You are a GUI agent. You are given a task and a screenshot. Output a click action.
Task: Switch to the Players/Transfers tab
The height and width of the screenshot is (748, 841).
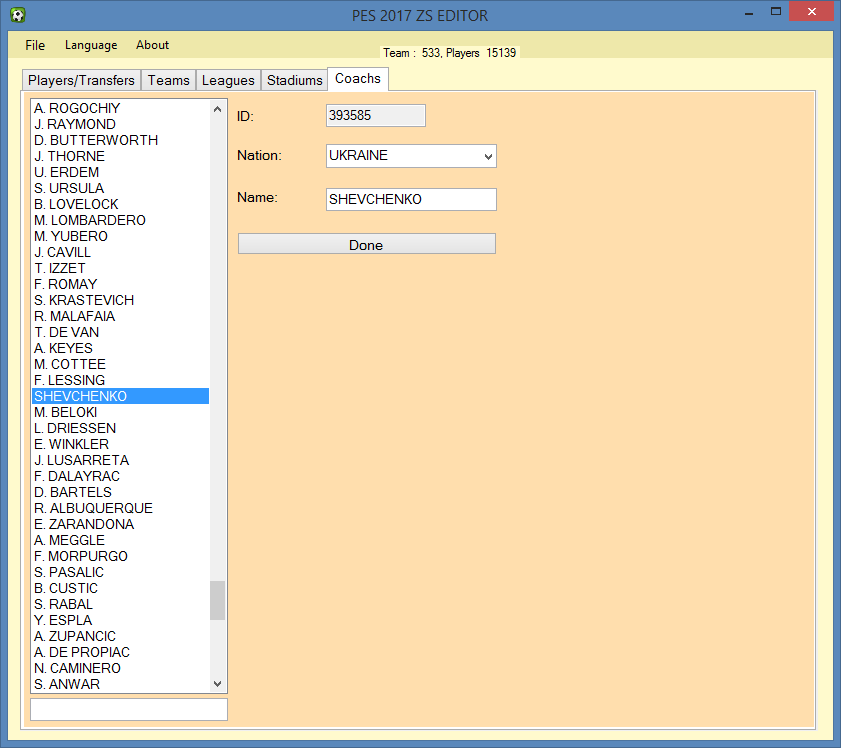pyautogui.click(x=81, y=80)
